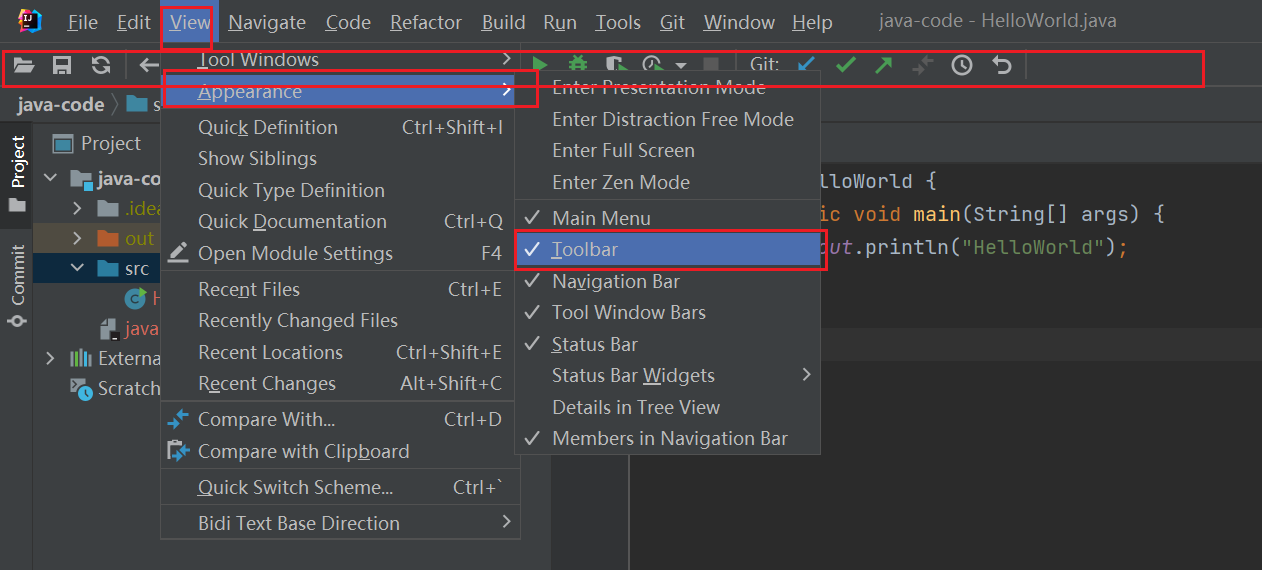This screenshot has height=570, width=1262.
Task: Click the Git Commit checkmark icon
Action: (x=846, y=66)
